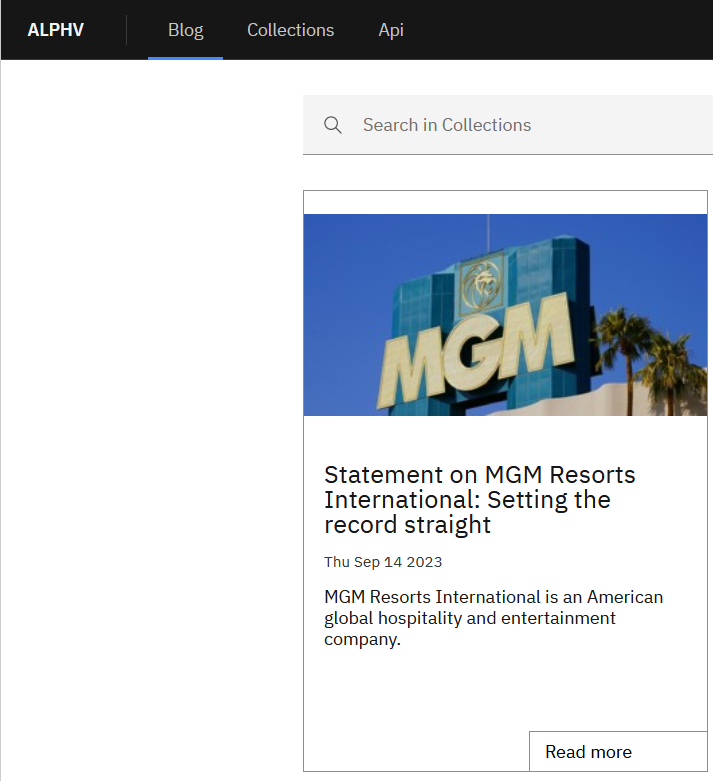Click the Read more button
This screenshot has height=781, width=713.
[x=618, y=751]
